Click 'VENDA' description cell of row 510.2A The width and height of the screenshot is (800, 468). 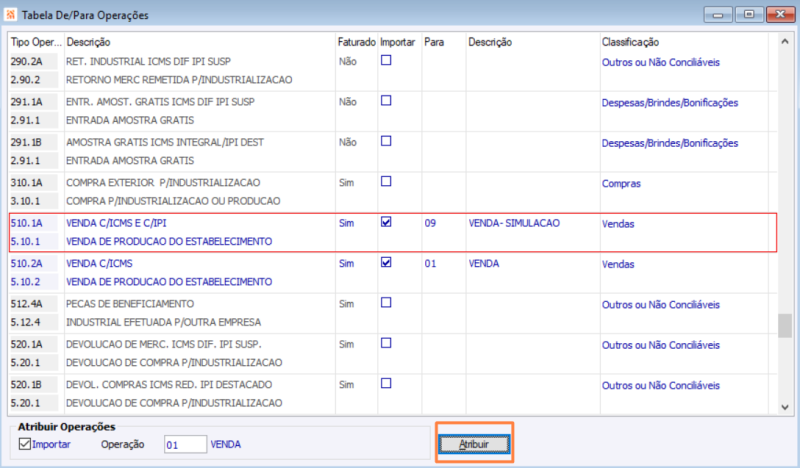tap(484, 263)
